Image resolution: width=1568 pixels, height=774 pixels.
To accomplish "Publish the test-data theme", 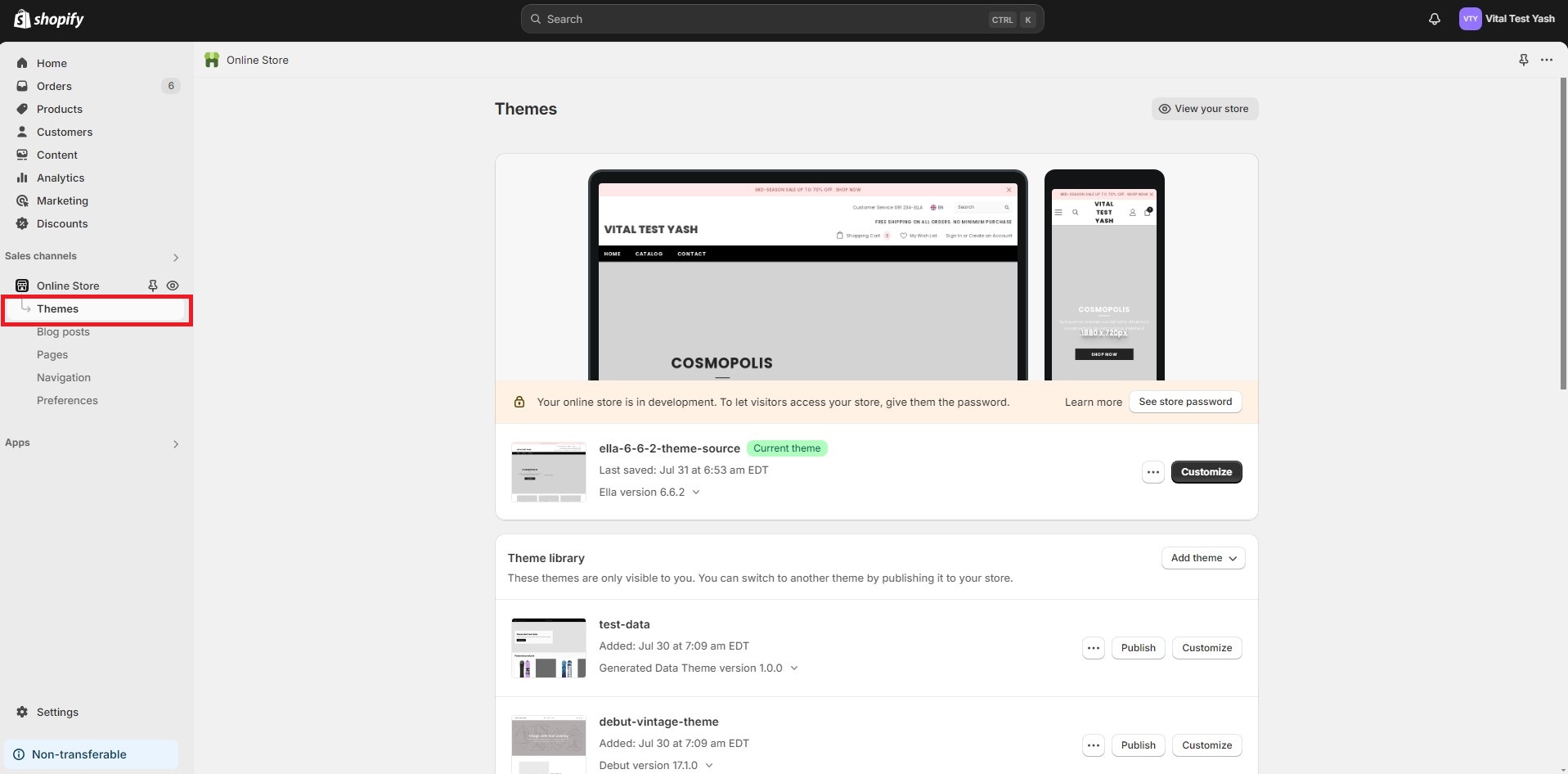I will 1138,648.
